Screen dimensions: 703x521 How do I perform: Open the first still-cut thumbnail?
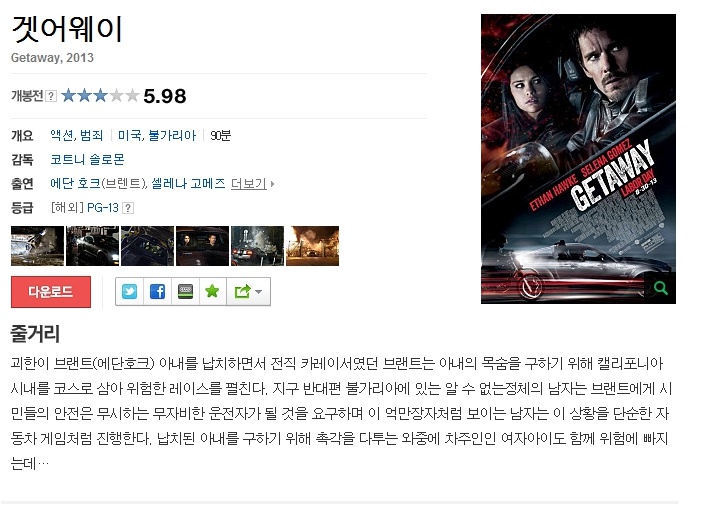coord(38,246)
